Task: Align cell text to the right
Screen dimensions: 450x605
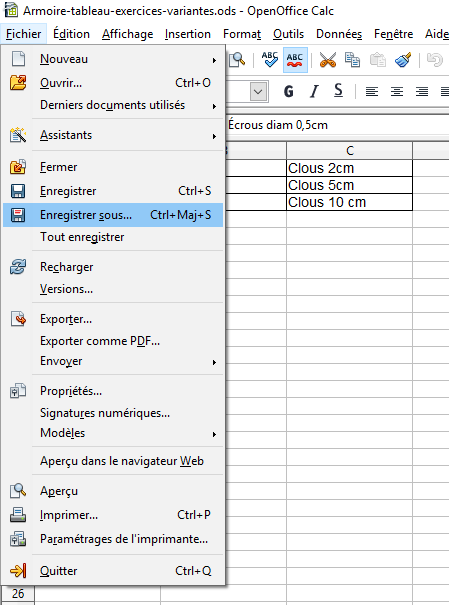Action: pyautogui.click(x=422, y=91)
